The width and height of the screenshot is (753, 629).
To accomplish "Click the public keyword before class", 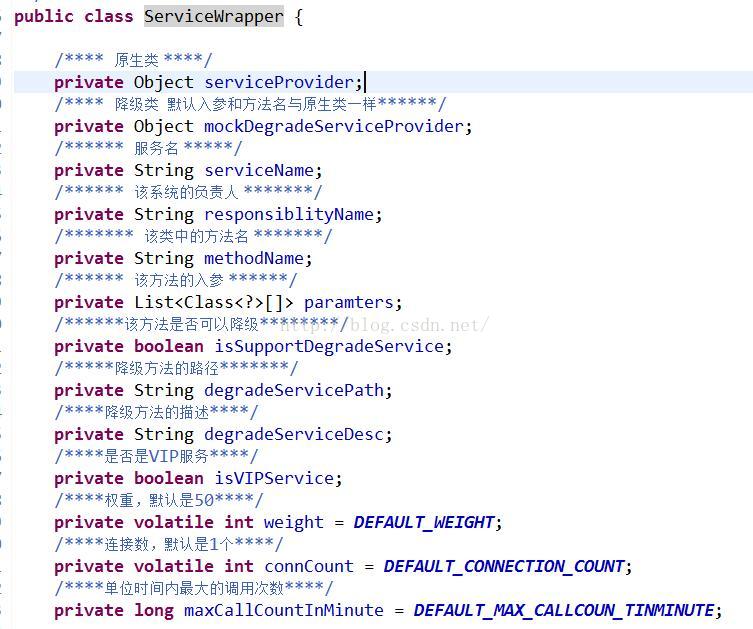I will tap(43, 17).
